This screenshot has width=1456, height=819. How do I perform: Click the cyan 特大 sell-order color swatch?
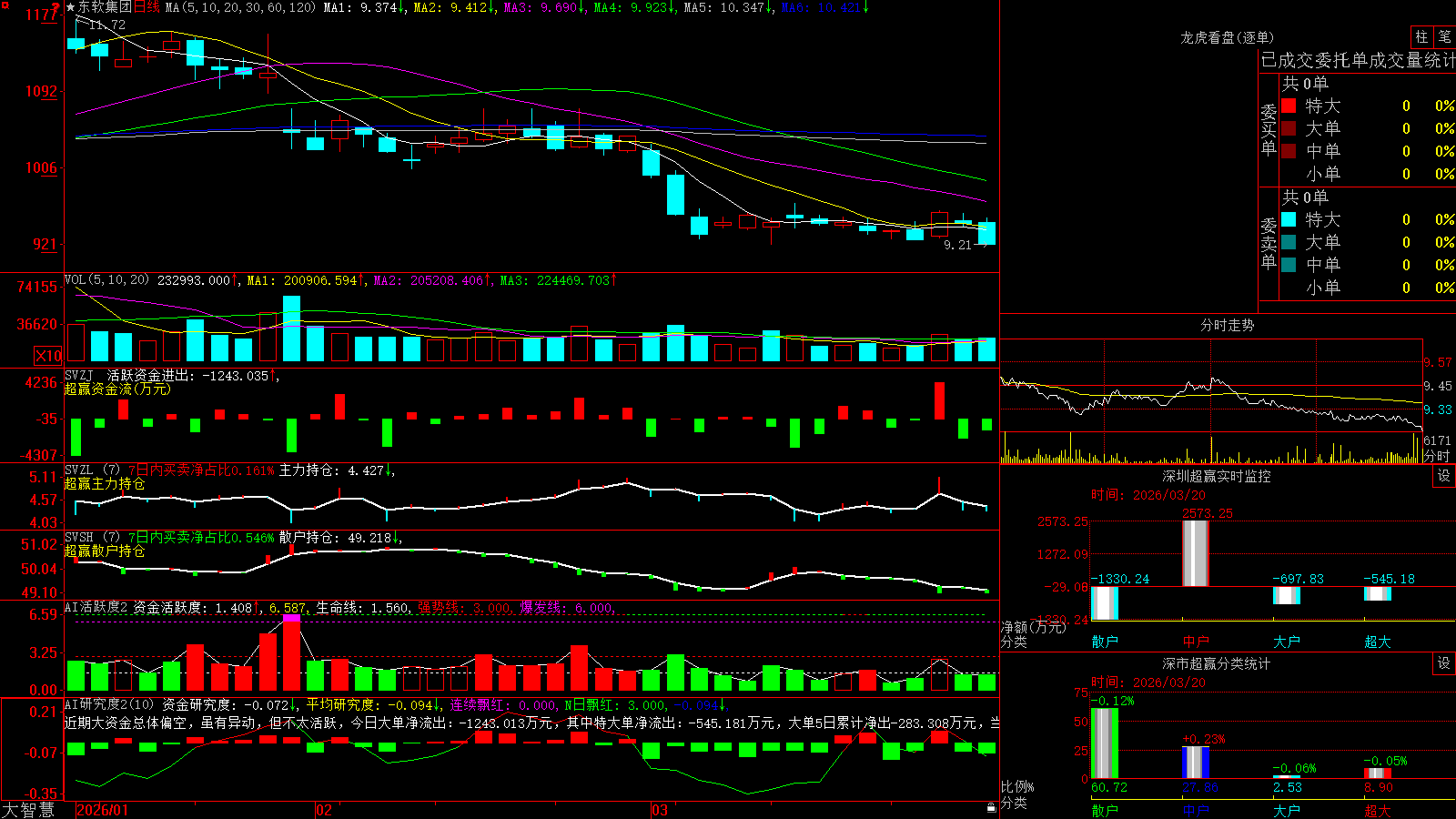coord(1289,219)
